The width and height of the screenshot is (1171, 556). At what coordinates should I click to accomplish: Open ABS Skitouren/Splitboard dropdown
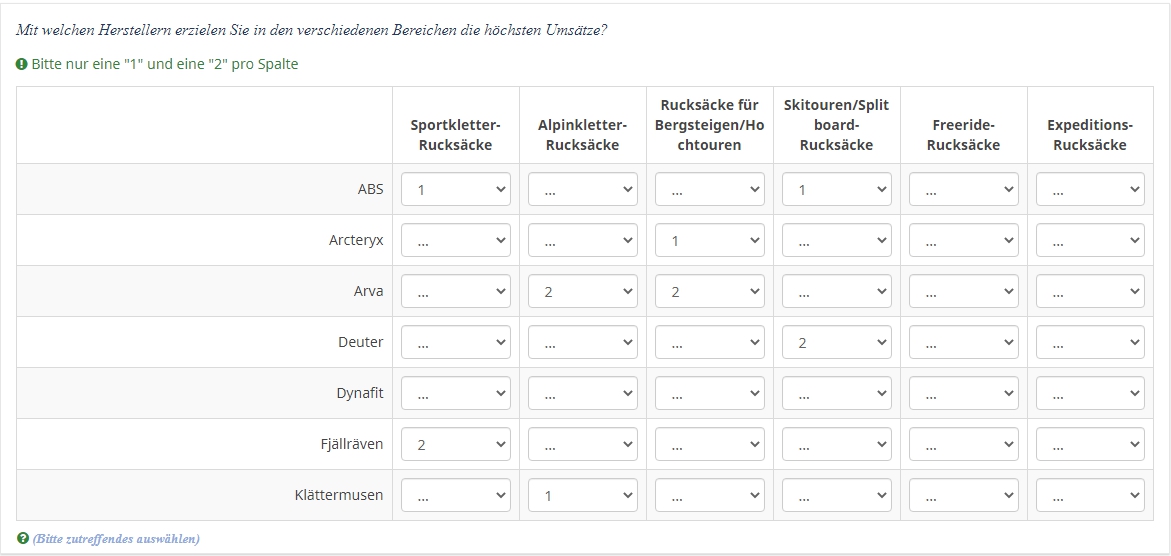coord(836,189)
